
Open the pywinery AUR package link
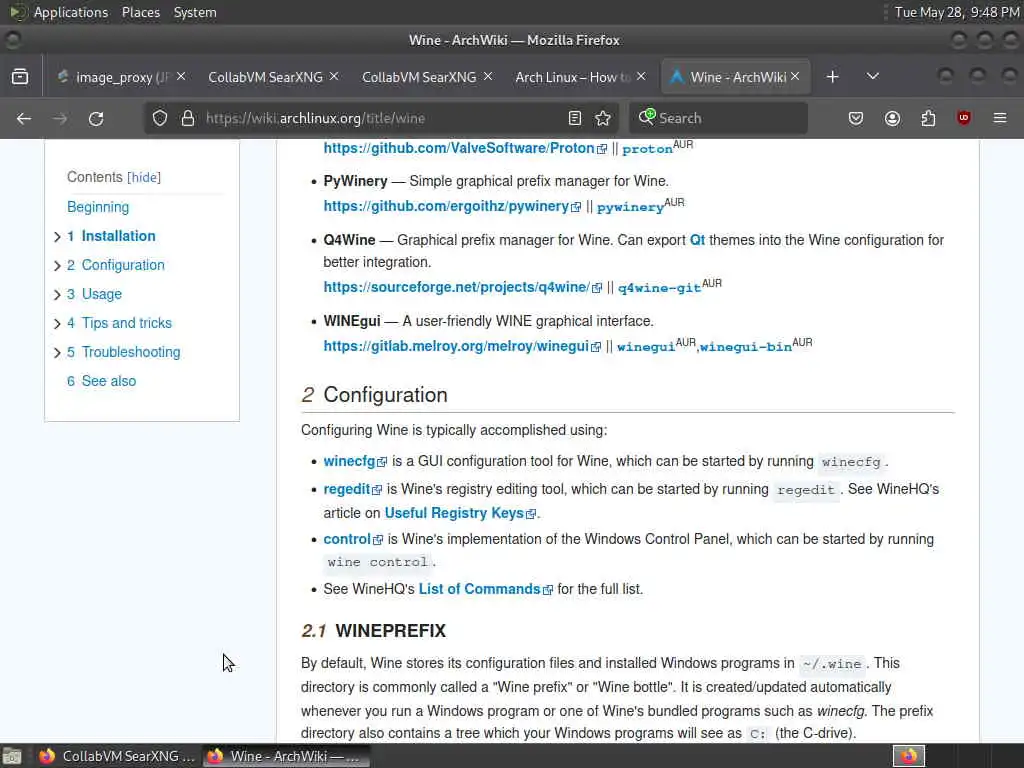tap(630, 207)
